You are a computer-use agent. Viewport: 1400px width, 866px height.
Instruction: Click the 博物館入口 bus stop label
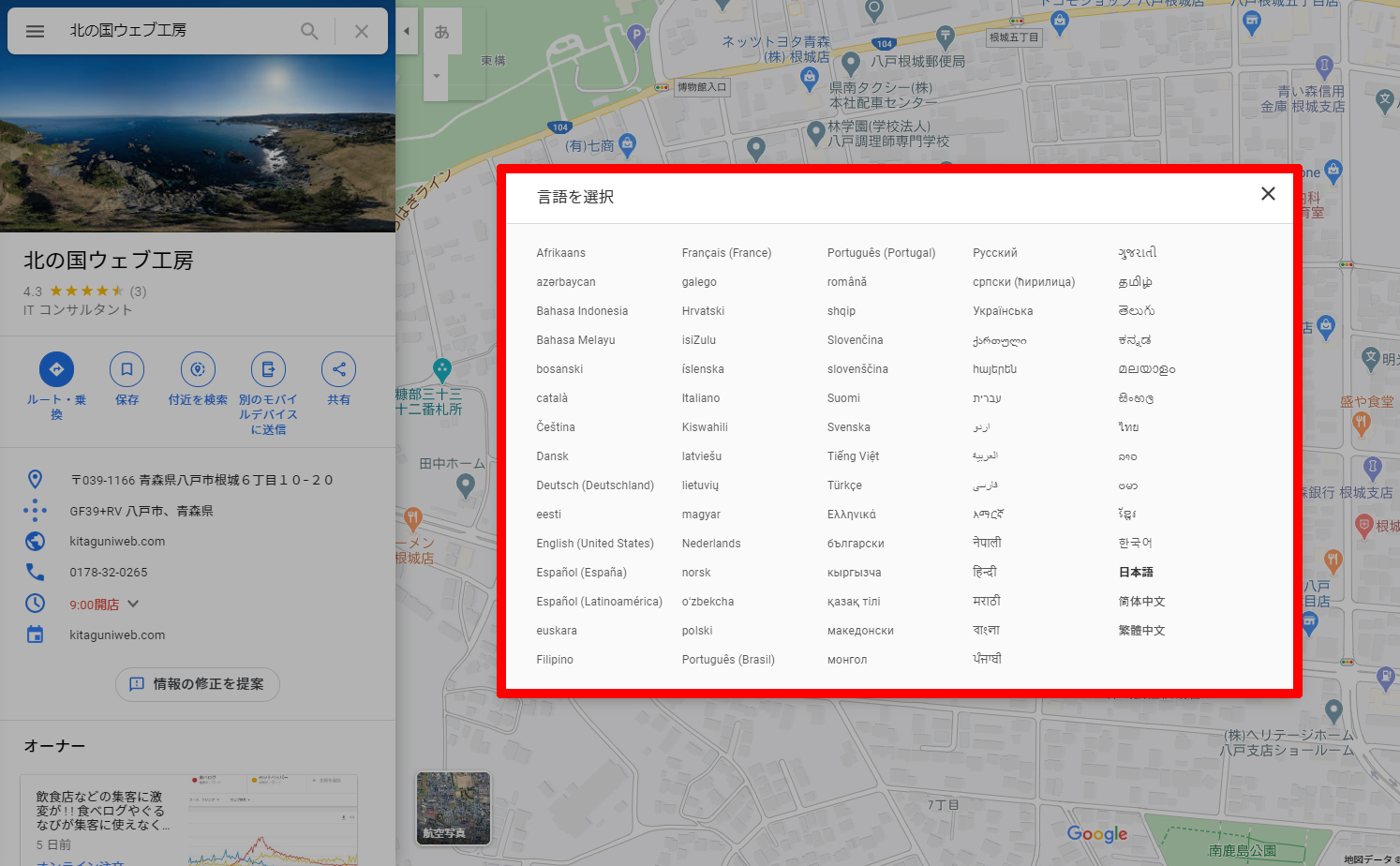point(702,87)
